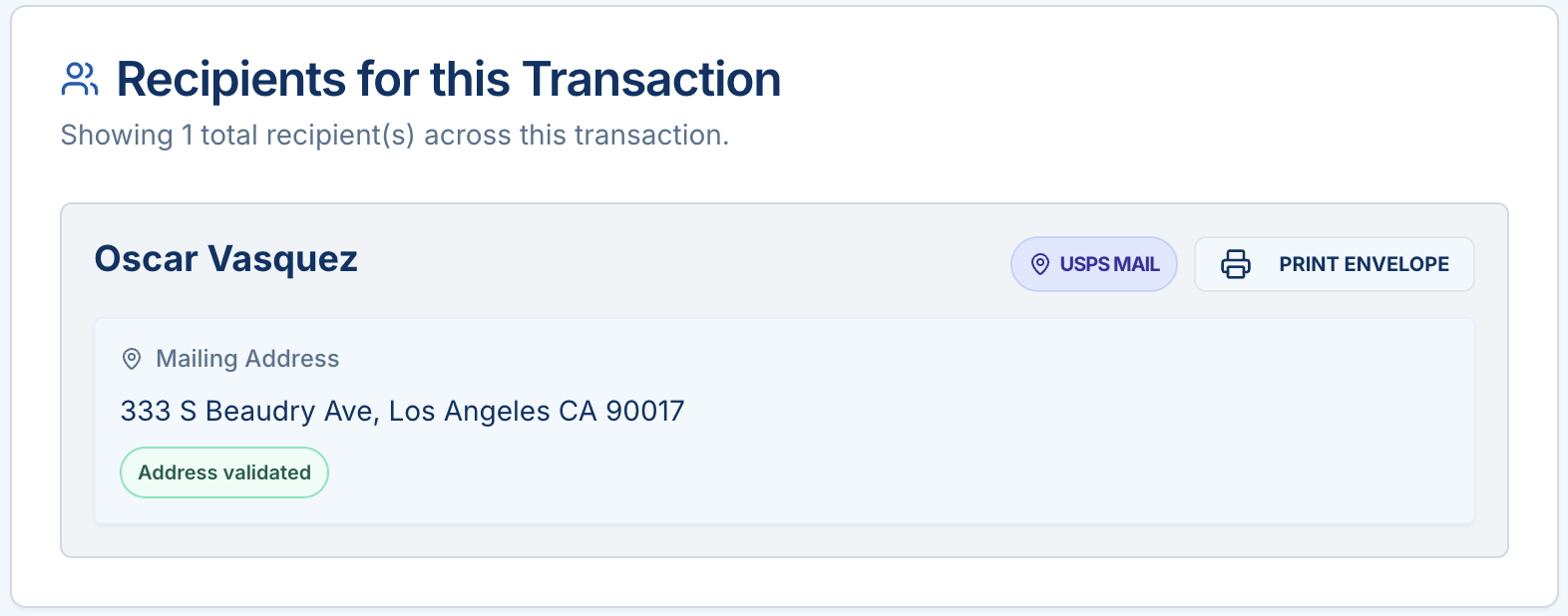Select the Oscar Vasquez recipient name
Viewport: 1568px width, 616px height.
[x=225, y=259]
